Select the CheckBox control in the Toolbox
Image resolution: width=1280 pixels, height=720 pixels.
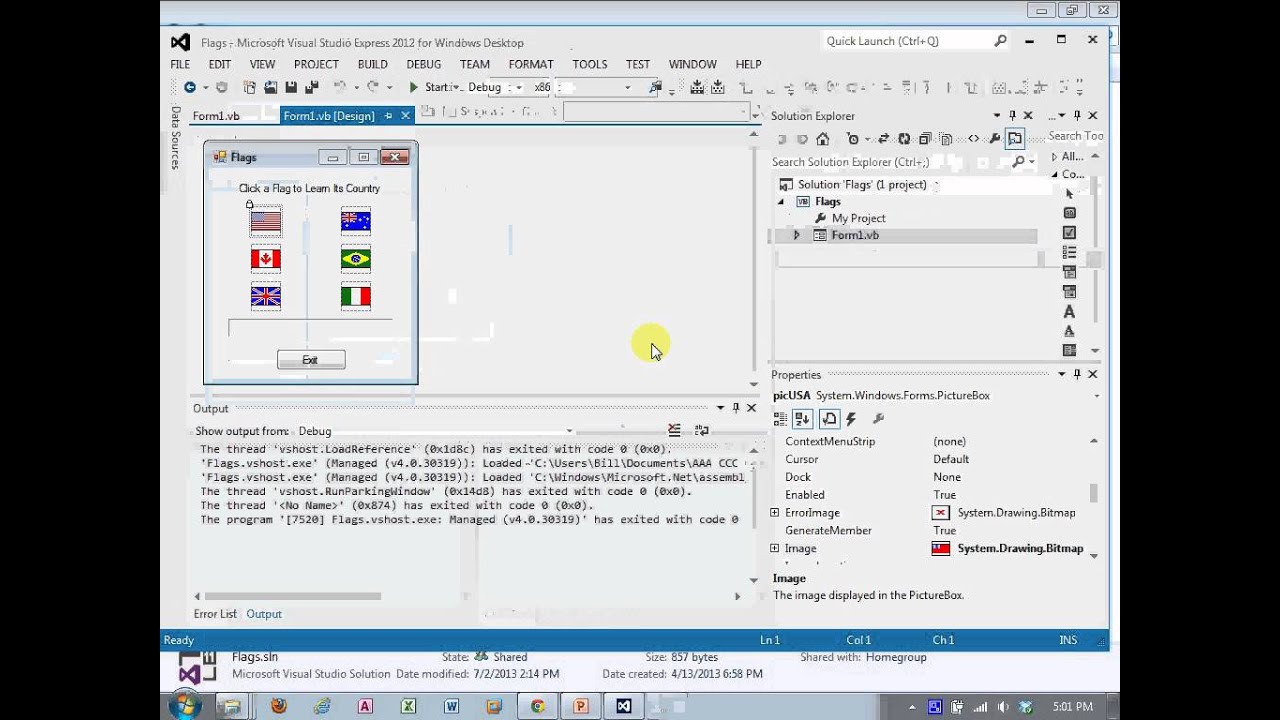(x=1069, y=233)
